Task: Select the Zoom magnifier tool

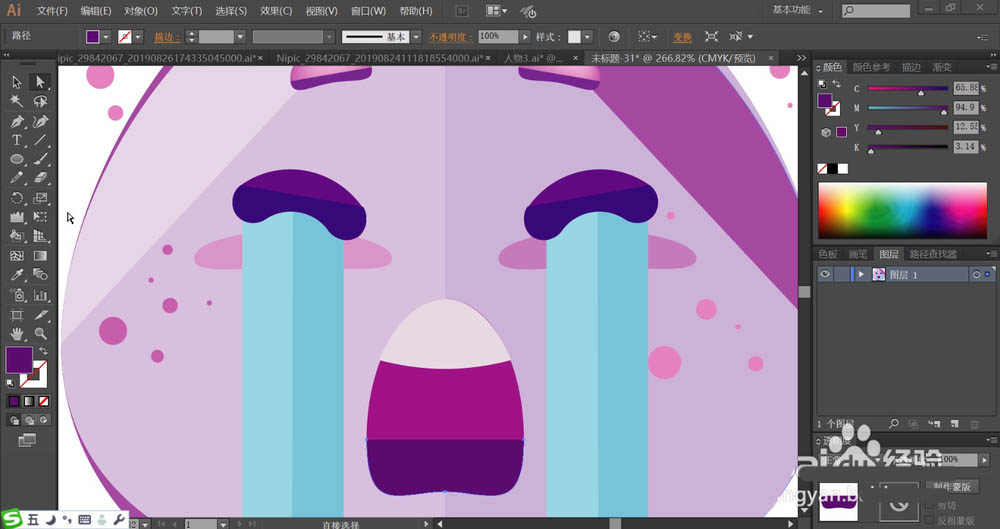Action: pyautogui.click(x=40, y=333)
